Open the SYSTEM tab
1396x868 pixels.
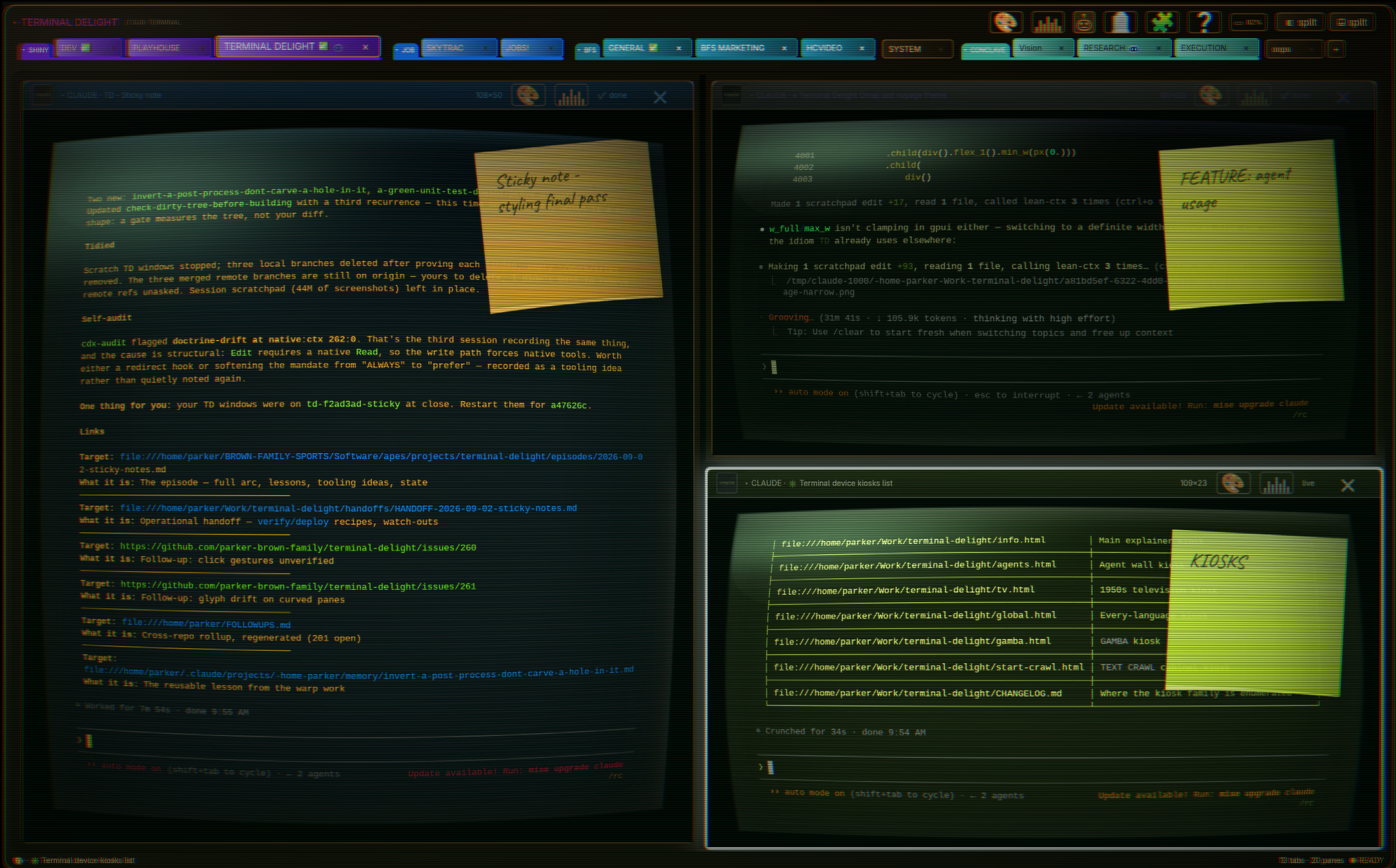(916, 49)
